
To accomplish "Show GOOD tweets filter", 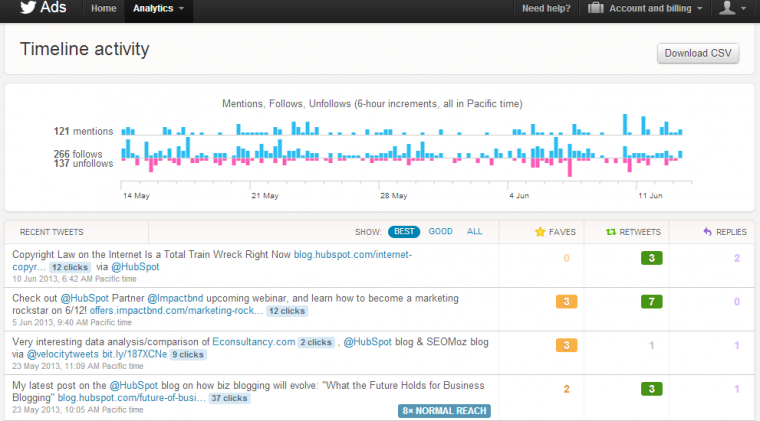I will pyautogui.click(x=440, y=232).
